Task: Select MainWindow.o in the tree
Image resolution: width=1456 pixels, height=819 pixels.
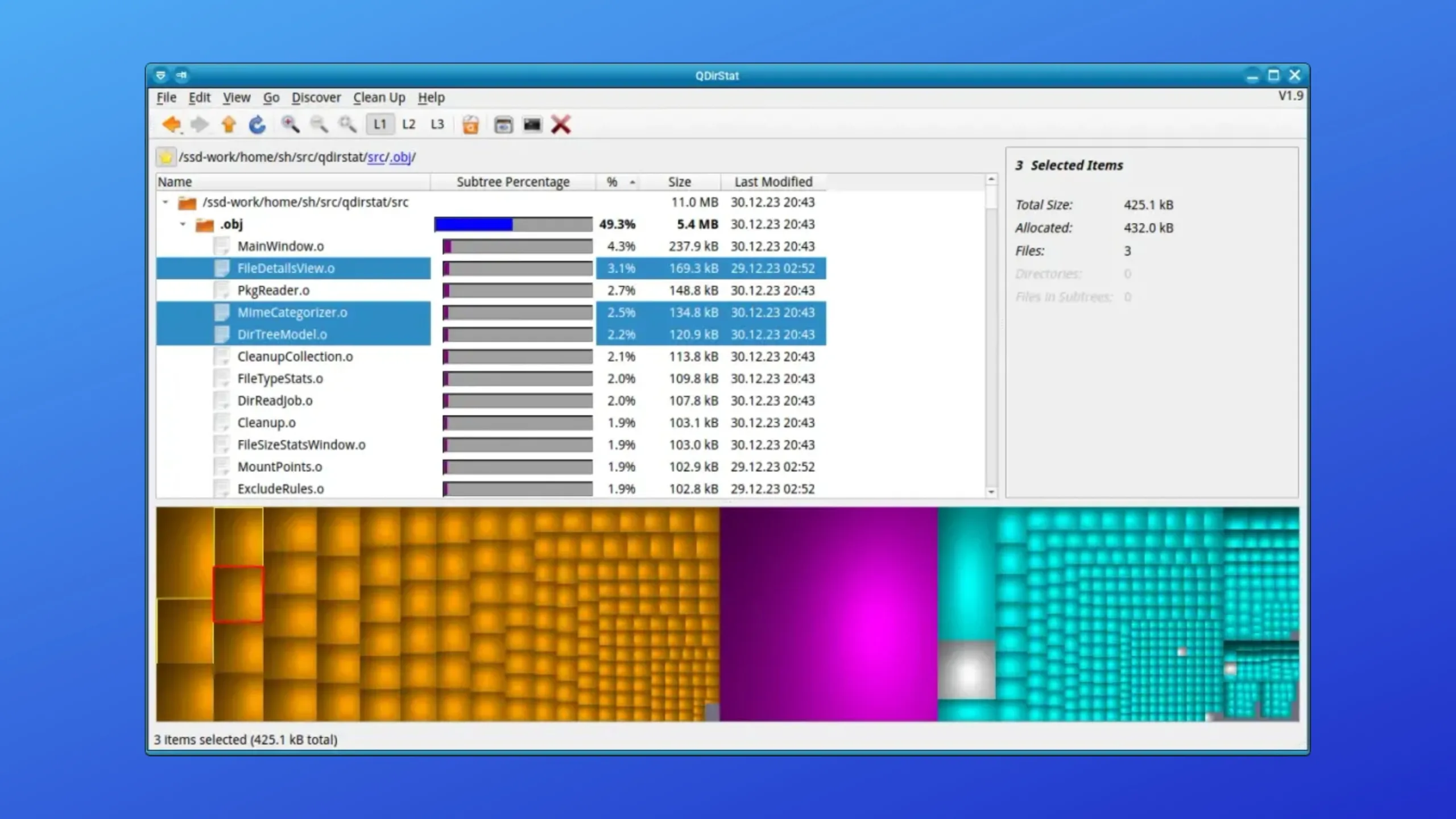Action: tap(280, 246)
